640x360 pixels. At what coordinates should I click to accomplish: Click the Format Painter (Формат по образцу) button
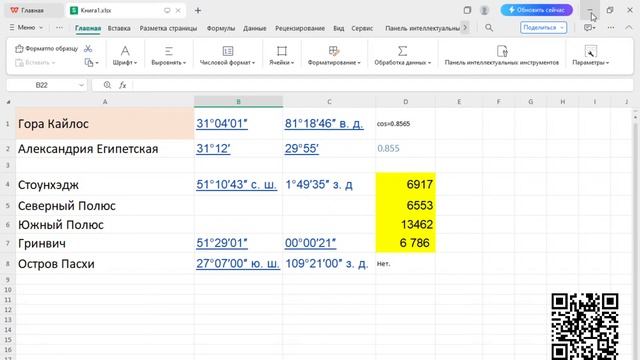point(46,49)
